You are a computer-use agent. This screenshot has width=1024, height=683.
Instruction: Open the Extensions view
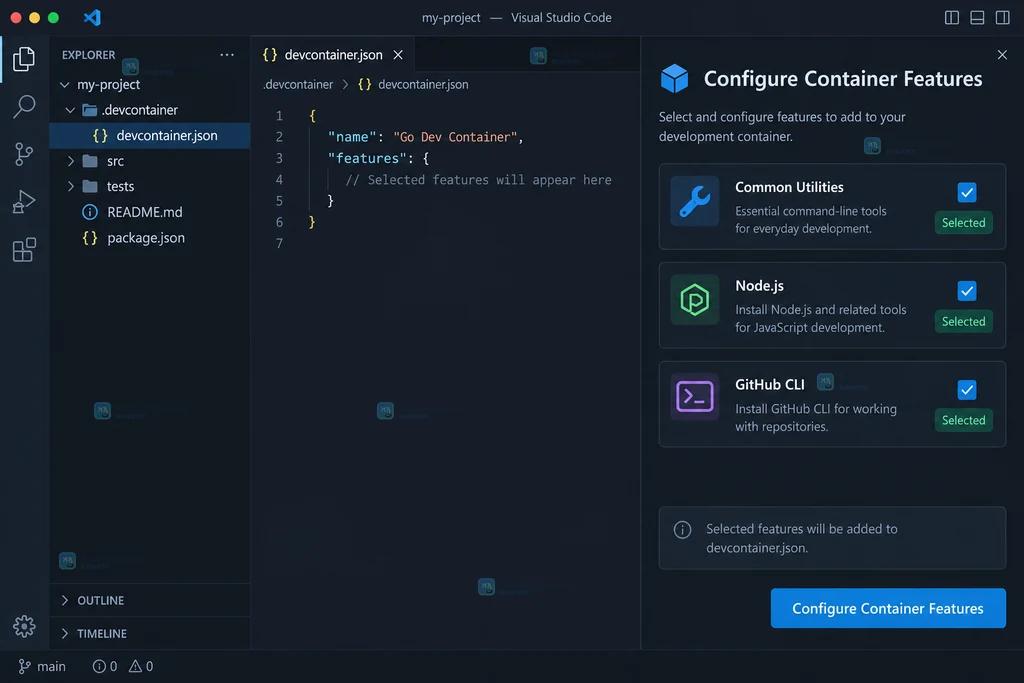24,249
